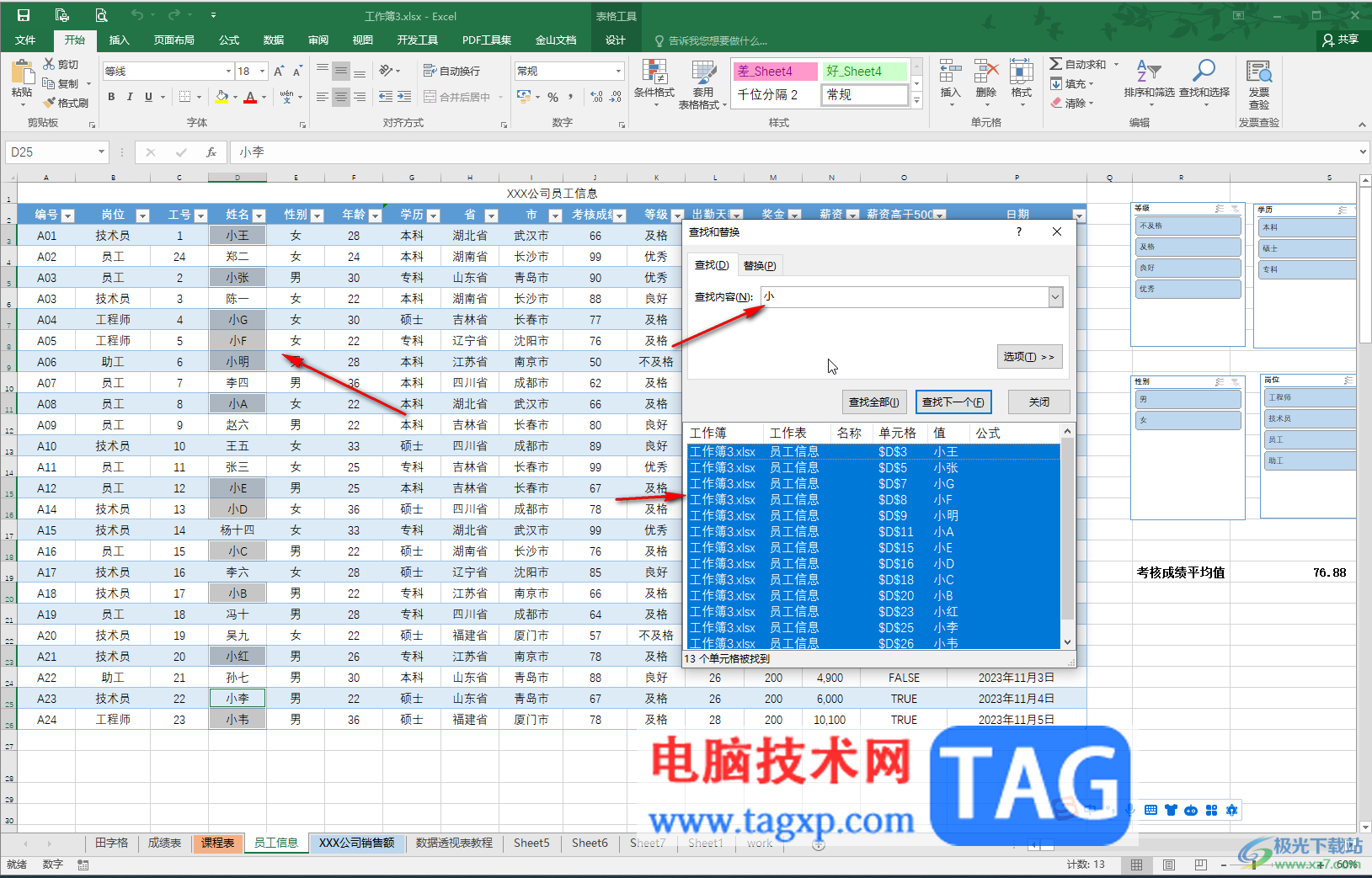Click Increase Indent icon
This screenshot has width=1372, height=878.
[x=404, y=97]
